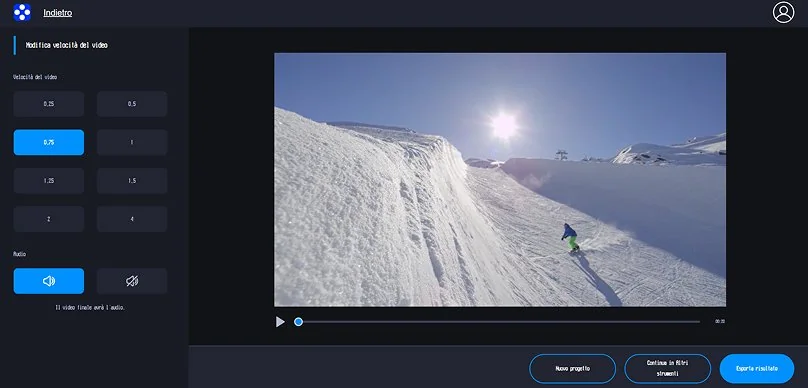
Task: Keep audio with the speaker icon
Action: 49,281
